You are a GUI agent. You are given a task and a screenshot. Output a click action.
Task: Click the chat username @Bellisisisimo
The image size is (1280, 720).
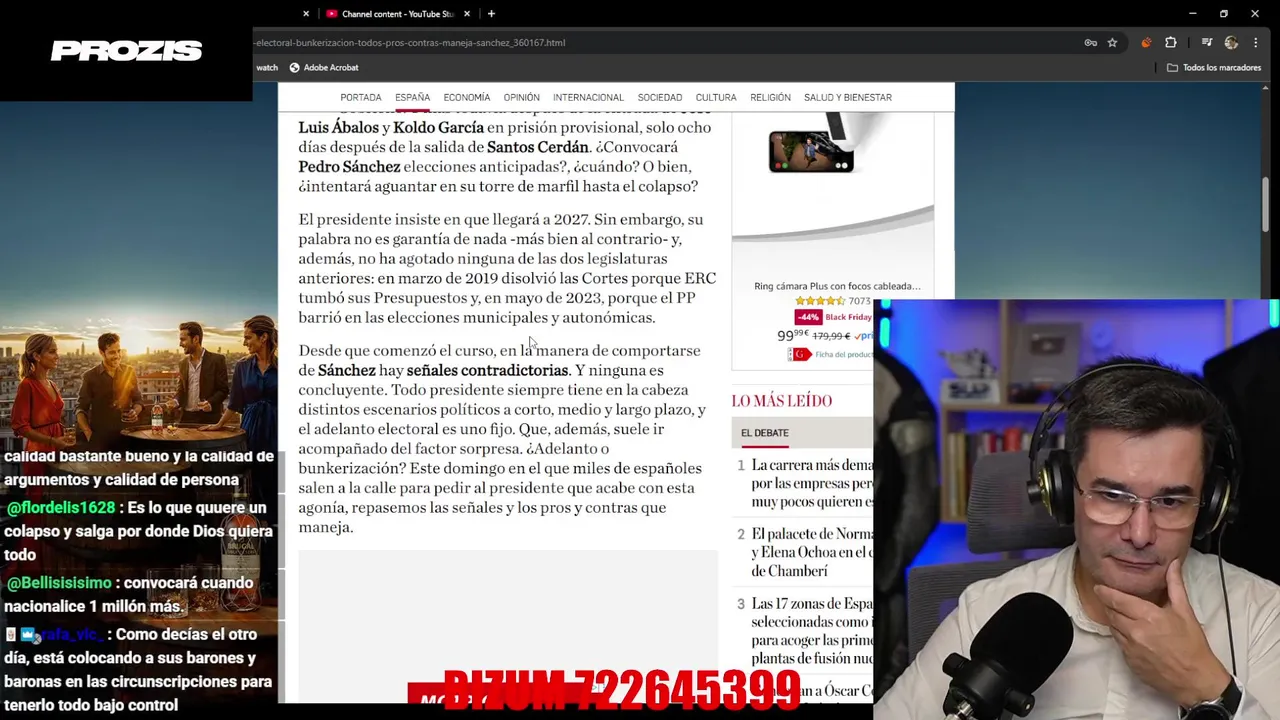pos(59,583)
